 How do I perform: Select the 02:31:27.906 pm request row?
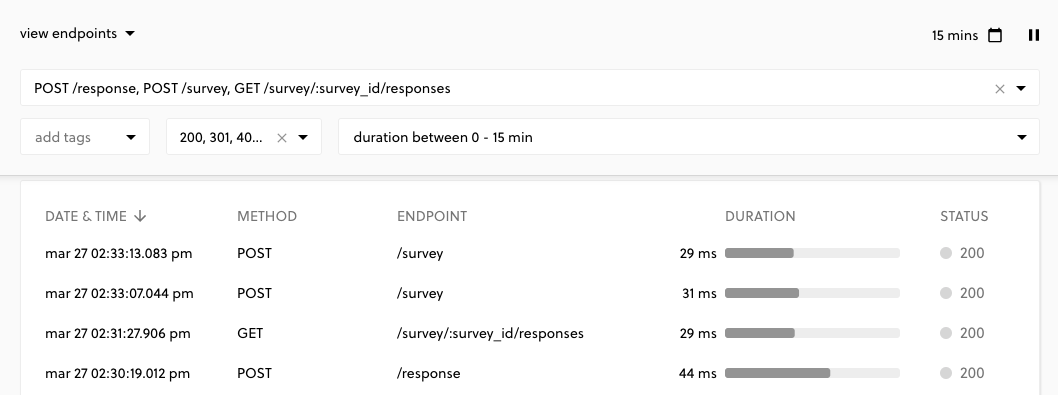coord(530,333)
